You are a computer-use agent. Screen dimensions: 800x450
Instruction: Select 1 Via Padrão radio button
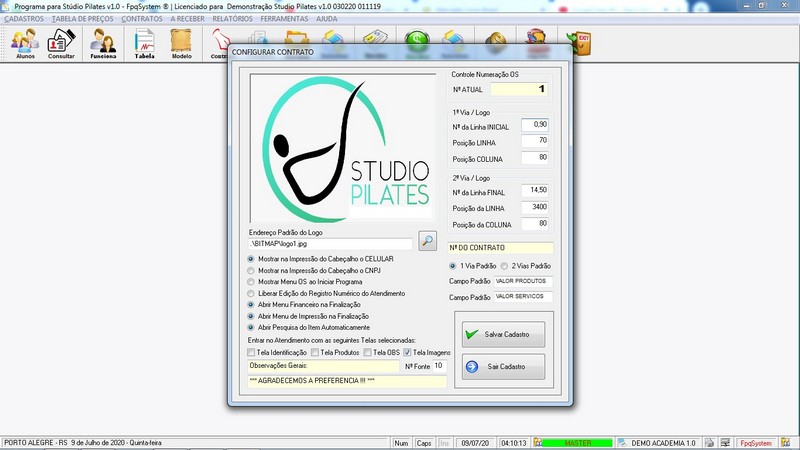[453, 266]
